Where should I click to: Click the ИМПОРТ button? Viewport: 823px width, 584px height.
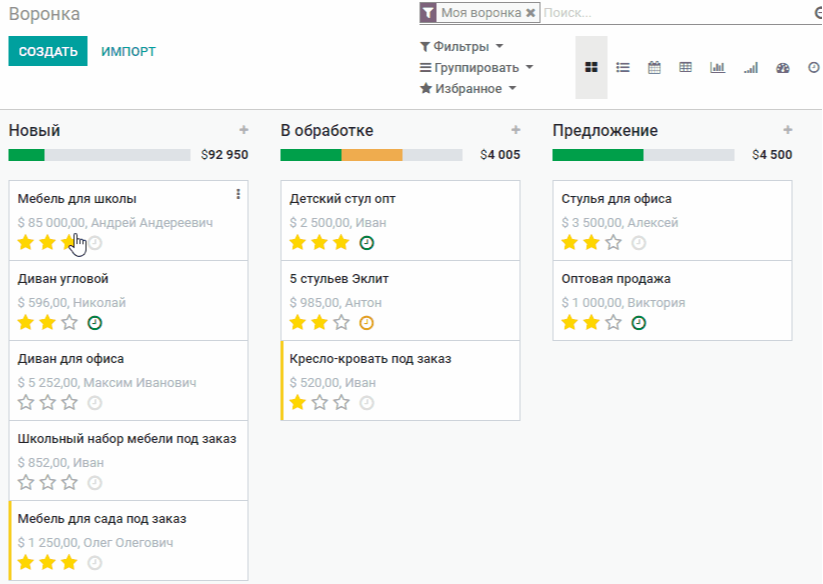pos(128,52)
